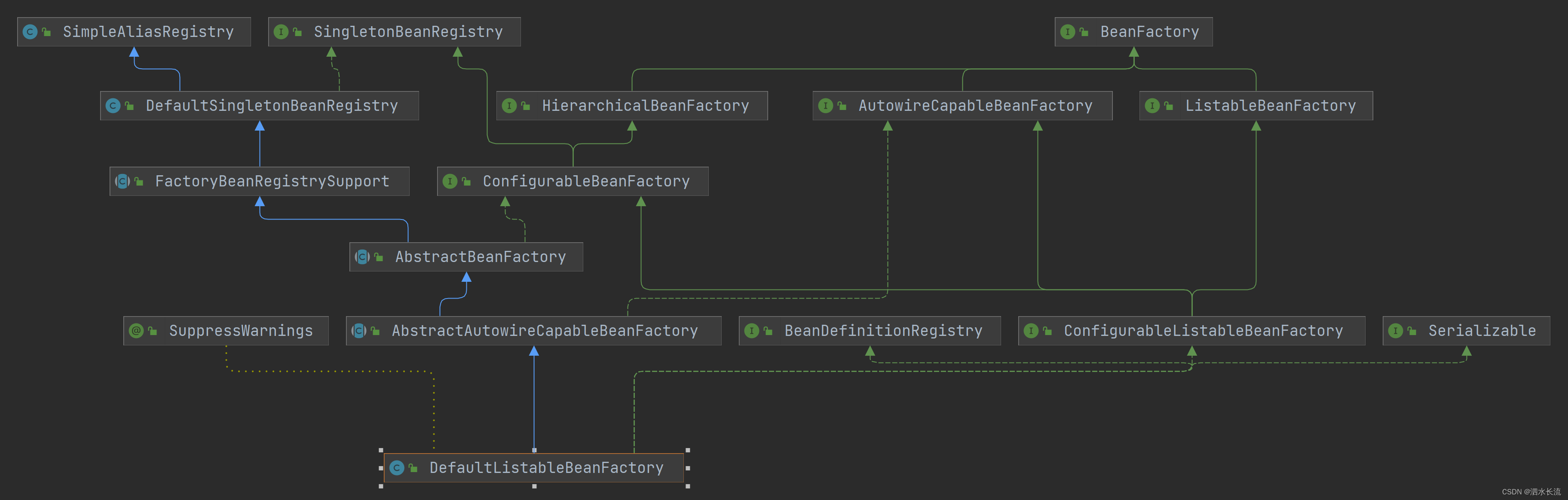Click the public lock icon on BeanFactory
This screenshot has width=1568, height=500.
pos(1084,32)
